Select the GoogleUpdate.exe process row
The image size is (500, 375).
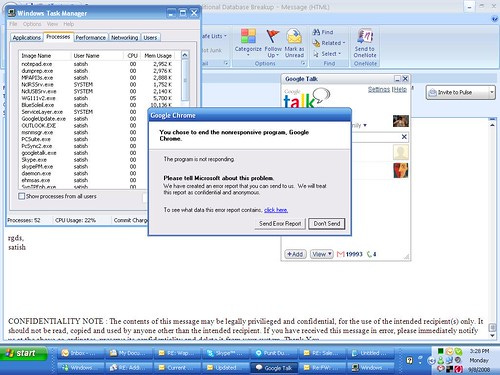pyautogui.click(x=83, y=119)
